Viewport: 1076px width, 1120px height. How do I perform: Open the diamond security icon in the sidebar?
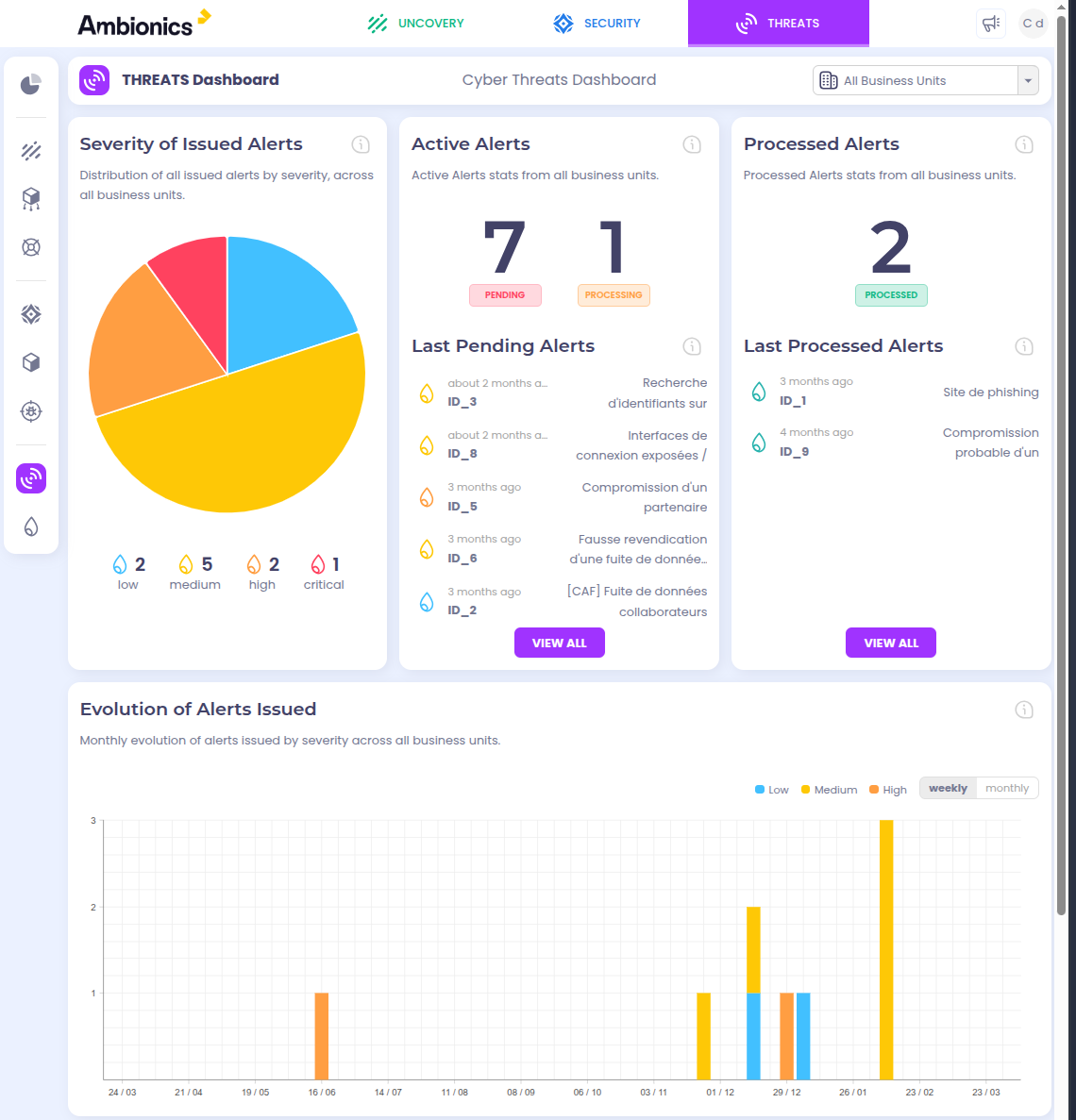(30, 314)
